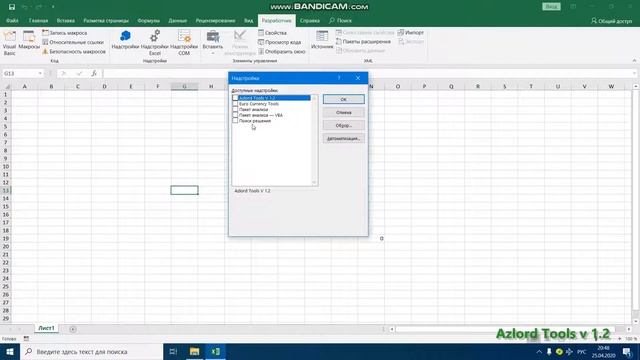Customize the quick access toolbar

[x=53, y=7]
